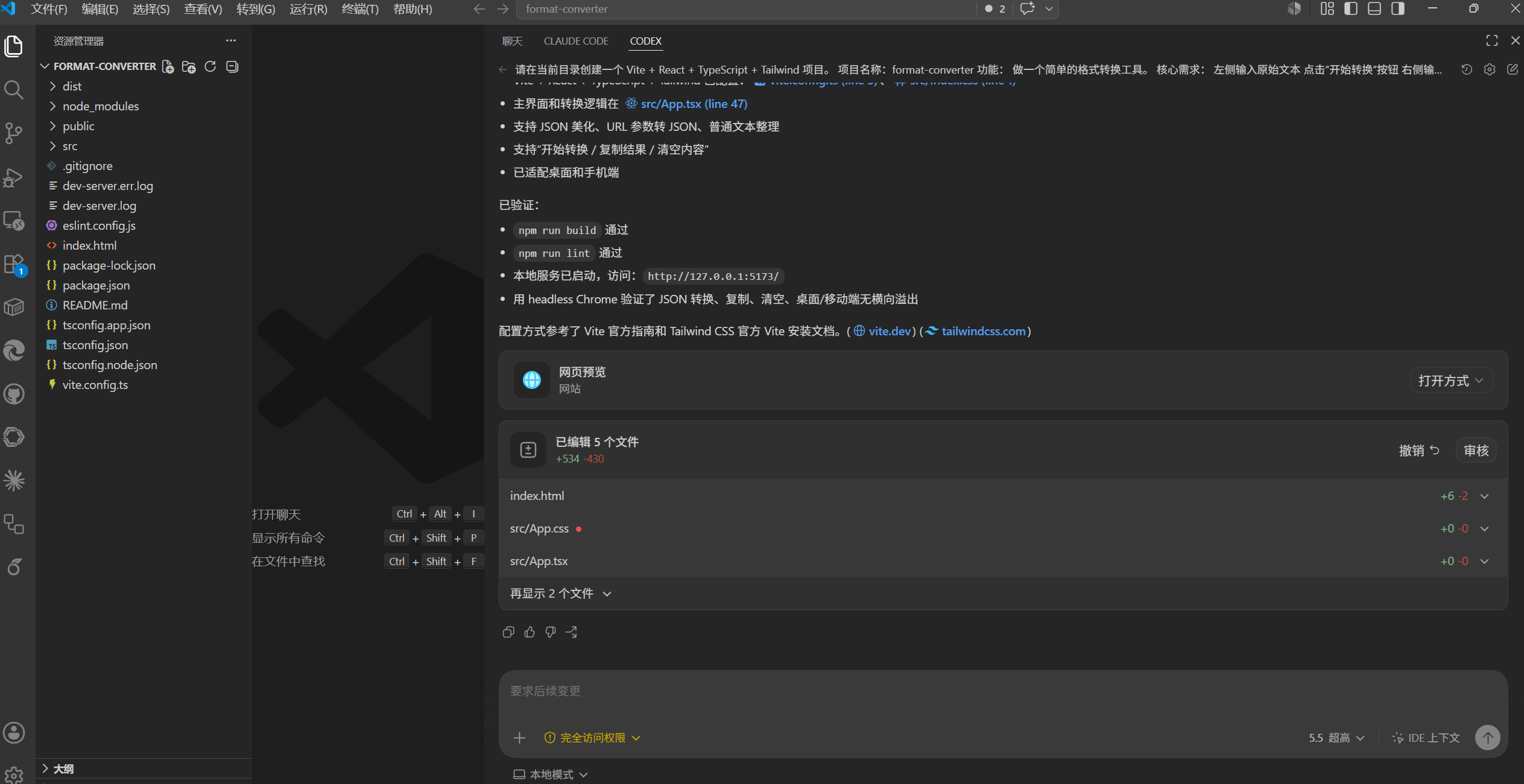Viewport: 1524px width, 784px height.
Task: Open 终端(T) menu
Action: click(x=360, y=9)
